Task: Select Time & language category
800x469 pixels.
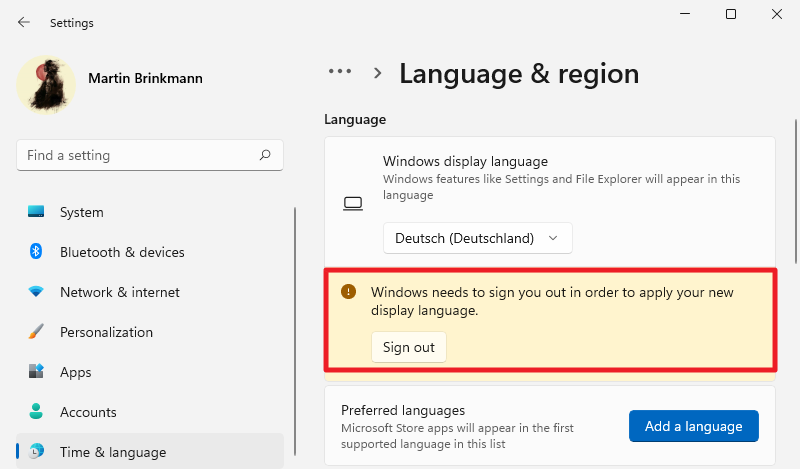Action: click(150, 452)
